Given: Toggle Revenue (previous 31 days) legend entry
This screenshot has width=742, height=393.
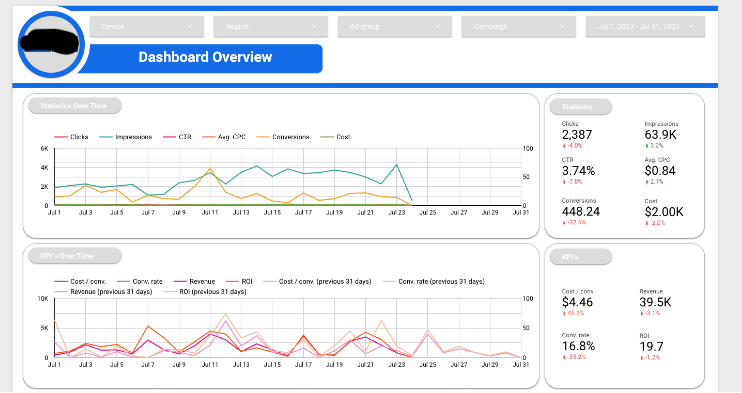Looking at the screenshot, I should [x=103, y=292].
